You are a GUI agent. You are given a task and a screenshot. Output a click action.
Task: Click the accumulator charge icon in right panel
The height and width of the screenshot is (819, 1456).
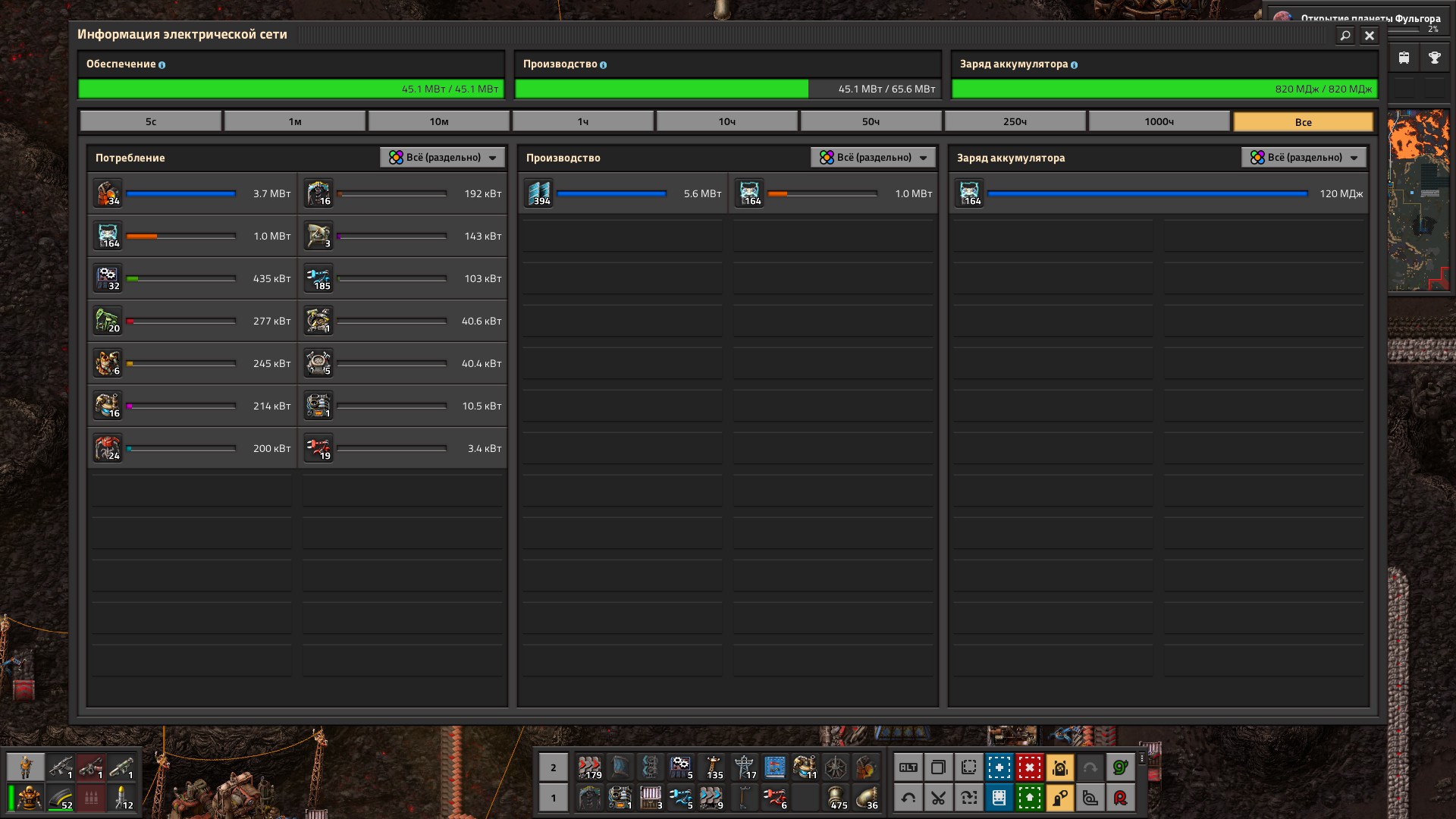969,193
